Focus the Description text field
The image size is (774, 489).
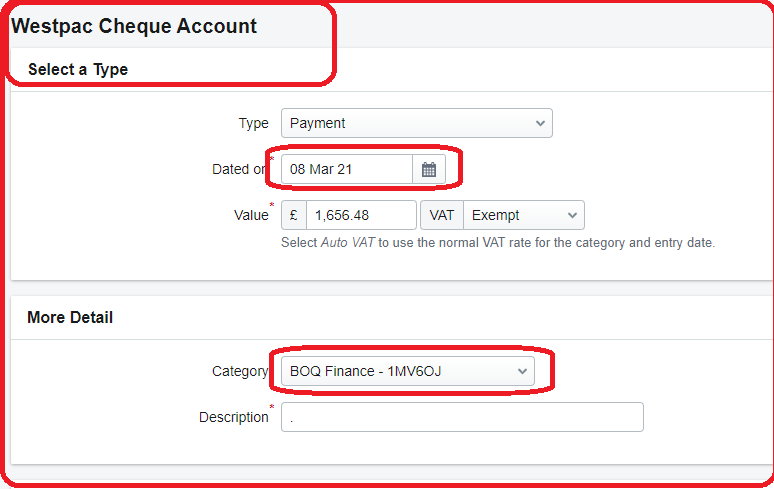point(462,417)
